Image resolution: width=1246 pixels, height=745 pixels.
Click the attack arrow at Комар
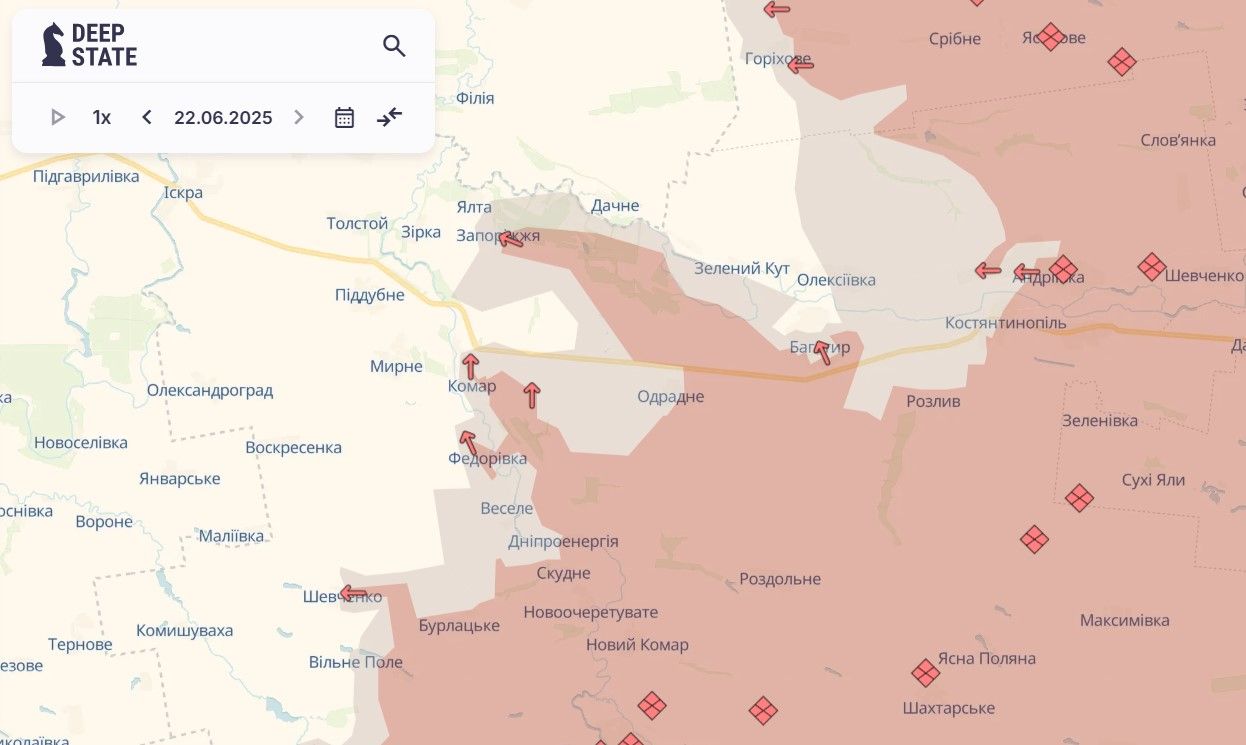[x=470, y=366]
